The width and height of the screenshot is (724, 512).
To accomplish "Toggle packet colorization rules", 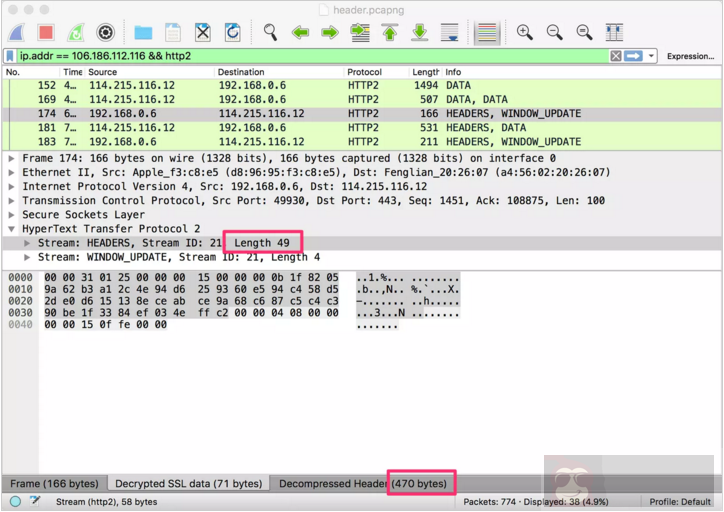I will pos(487,33).
